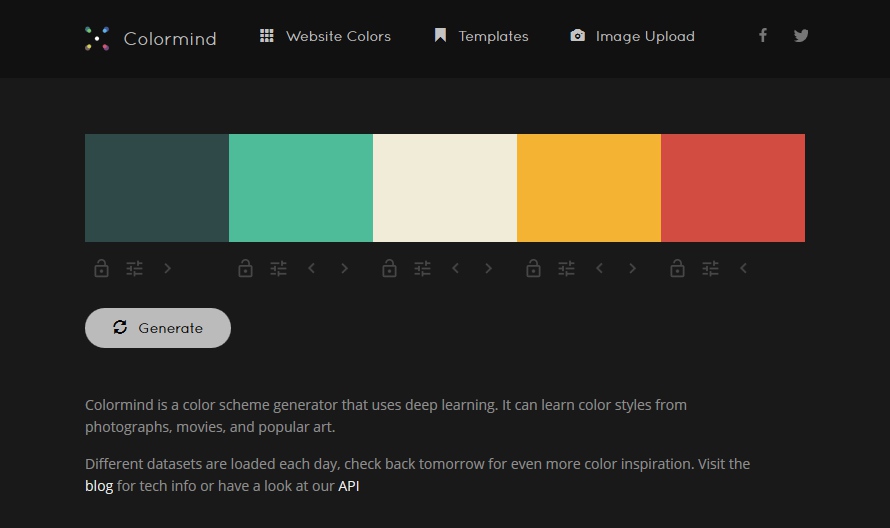Lock the mint green color
This screenshot has width=890, height=528.
tap(245, 268)
